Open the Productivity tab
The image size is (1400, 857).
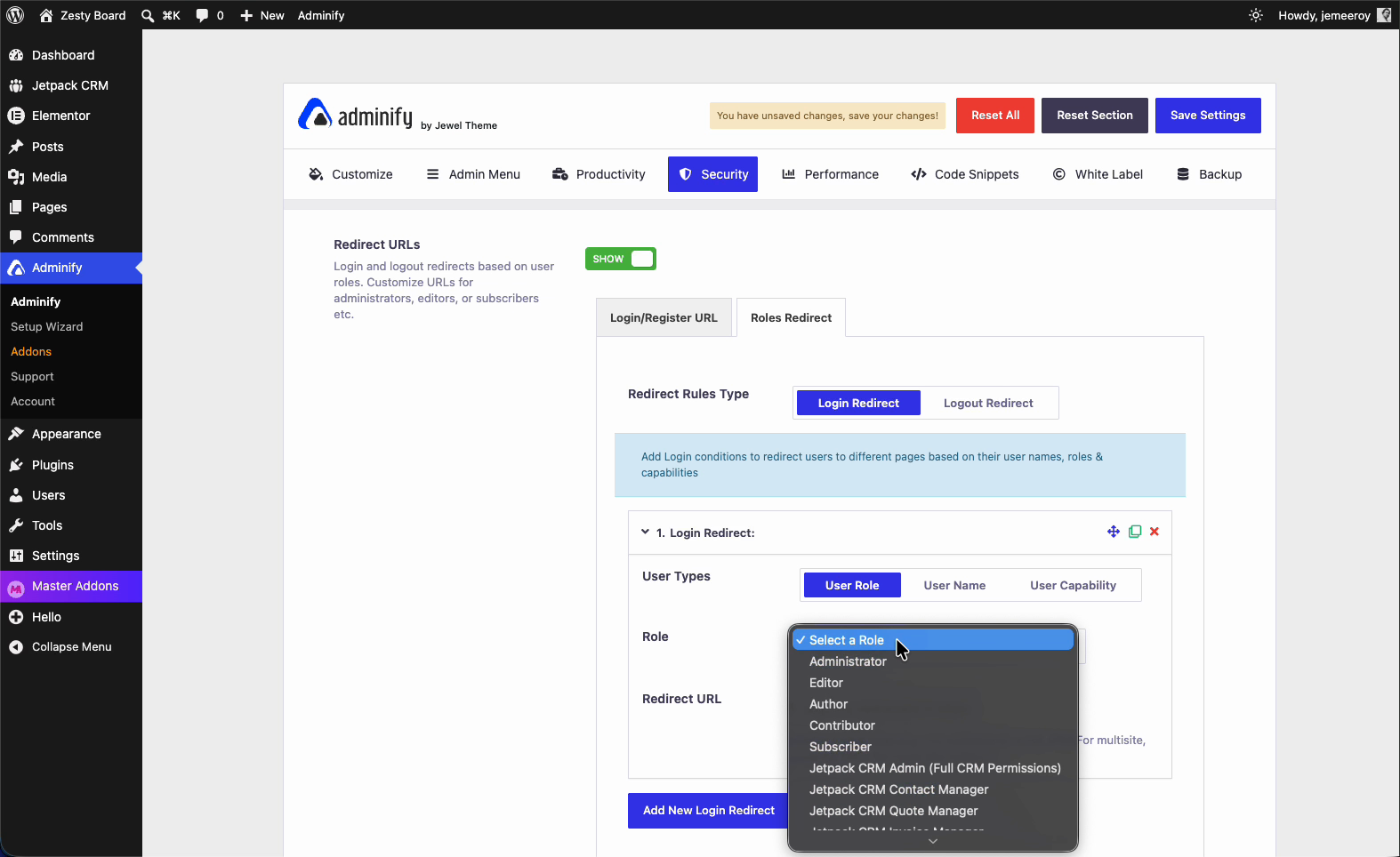coord(599,174)
